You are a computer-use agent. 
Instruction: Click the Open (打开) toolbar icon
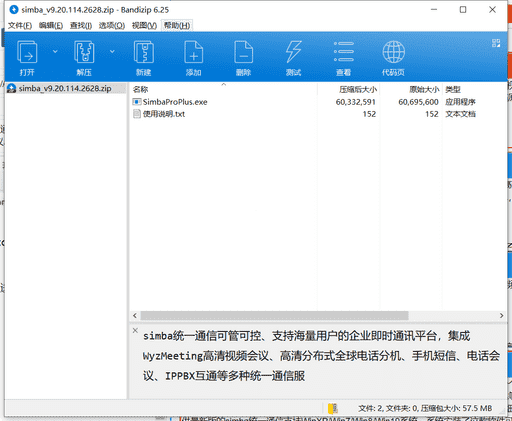(27, 52)
